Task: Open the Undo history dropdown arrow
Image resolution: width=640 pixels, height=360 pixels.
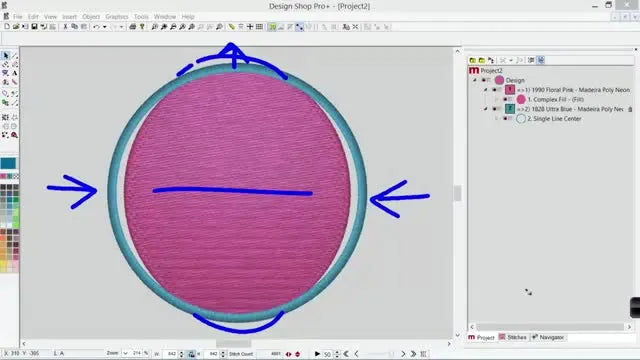Action: click(104, 27)
